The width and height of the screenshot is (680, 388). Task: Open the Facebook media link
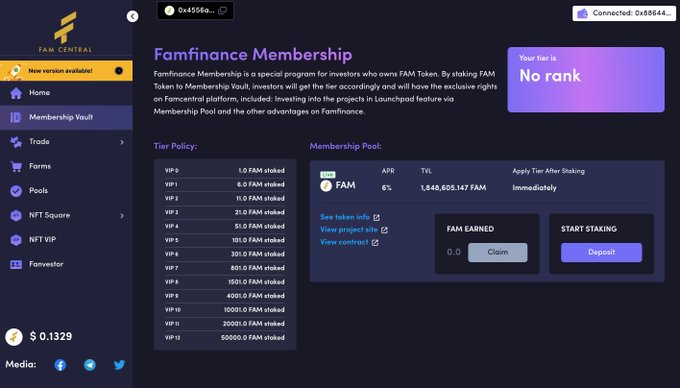60,365
